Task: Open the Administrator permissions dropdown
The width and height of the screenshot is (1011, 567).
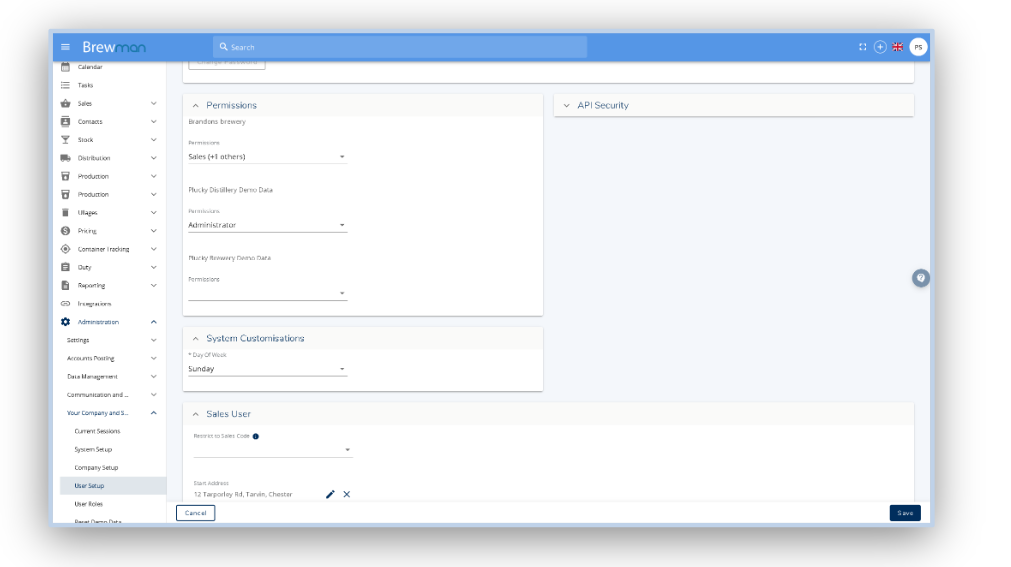Action: 267,226
